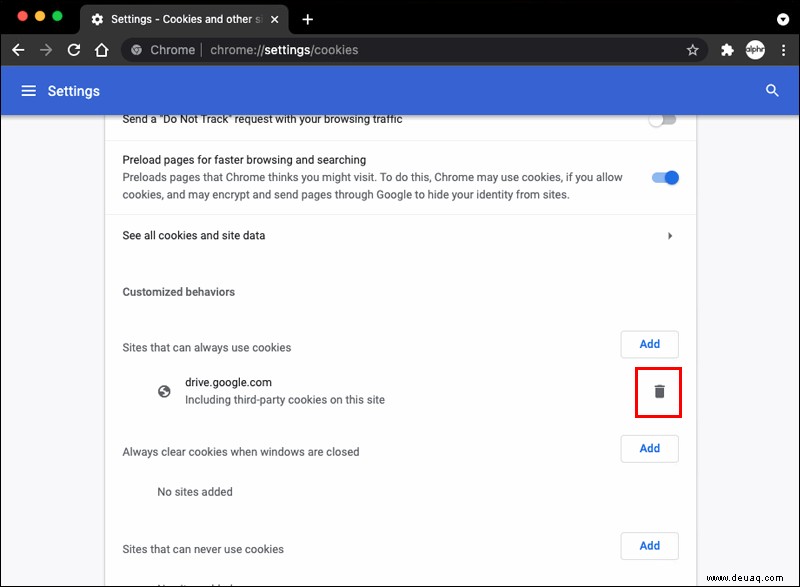
Task: Toggle Preload pages for faster browsing
Action: [665, 177]
